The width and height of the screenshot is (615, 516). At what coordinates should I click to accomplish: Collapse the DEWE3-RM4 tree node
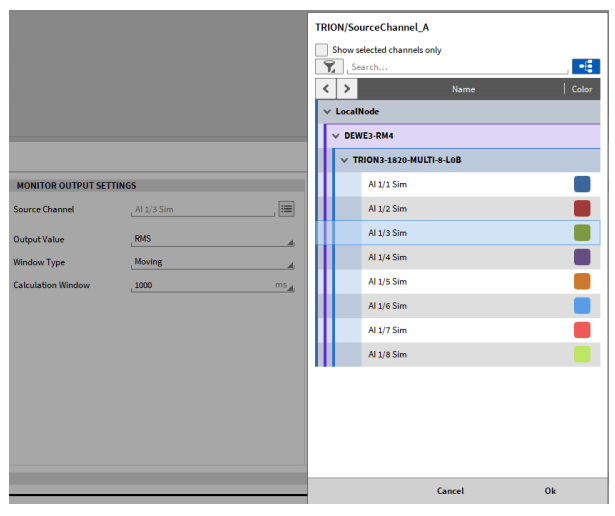(336, 136)
